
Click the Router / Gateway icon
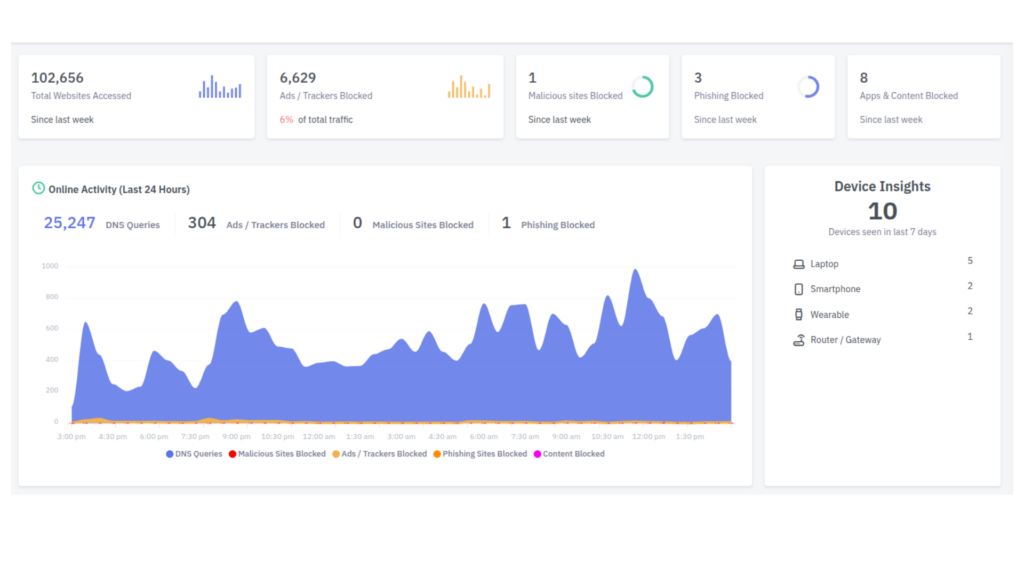coord(799,340)
